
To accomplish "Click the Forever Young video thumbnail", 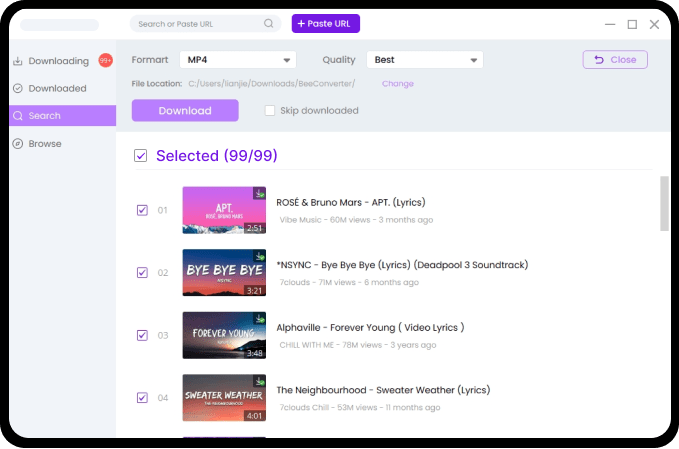I will (x=224, y=335).
